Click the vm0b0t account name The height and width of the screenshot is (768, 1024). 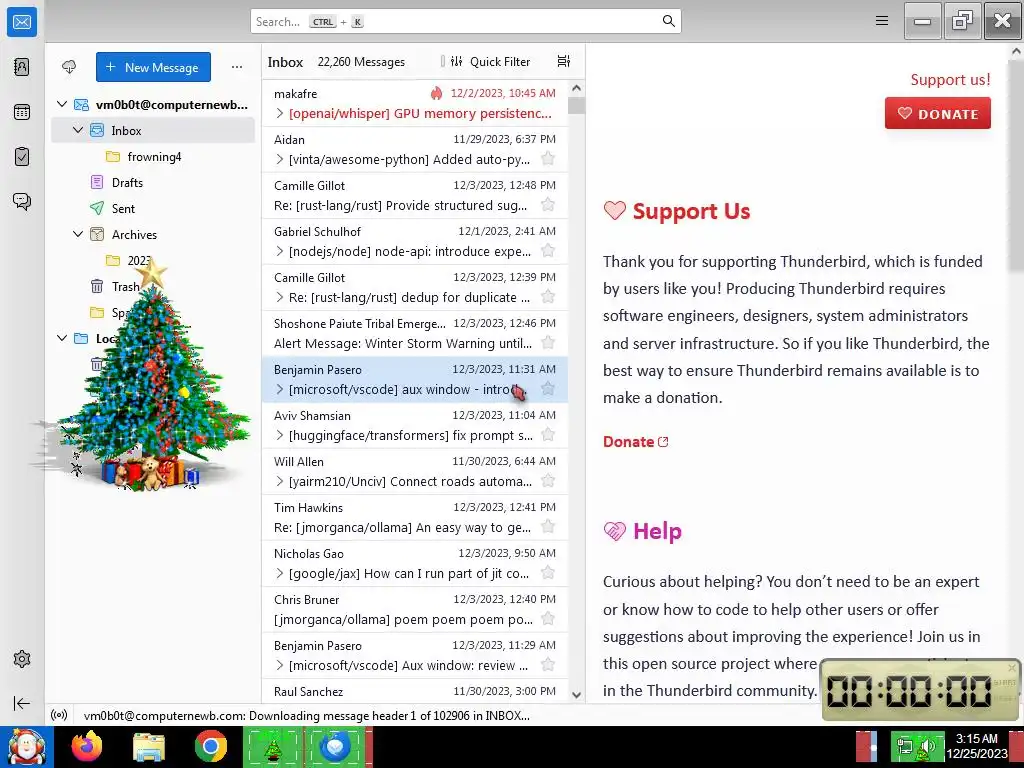[172, 104]
